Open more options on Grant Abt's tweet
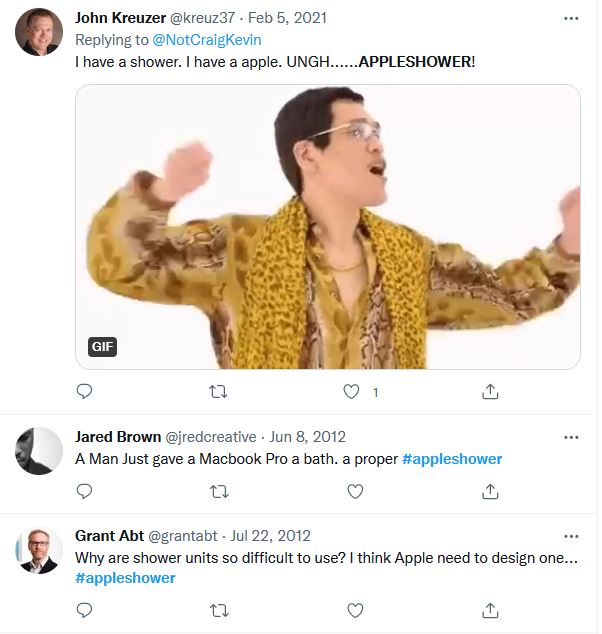 (x=571, y=536)
